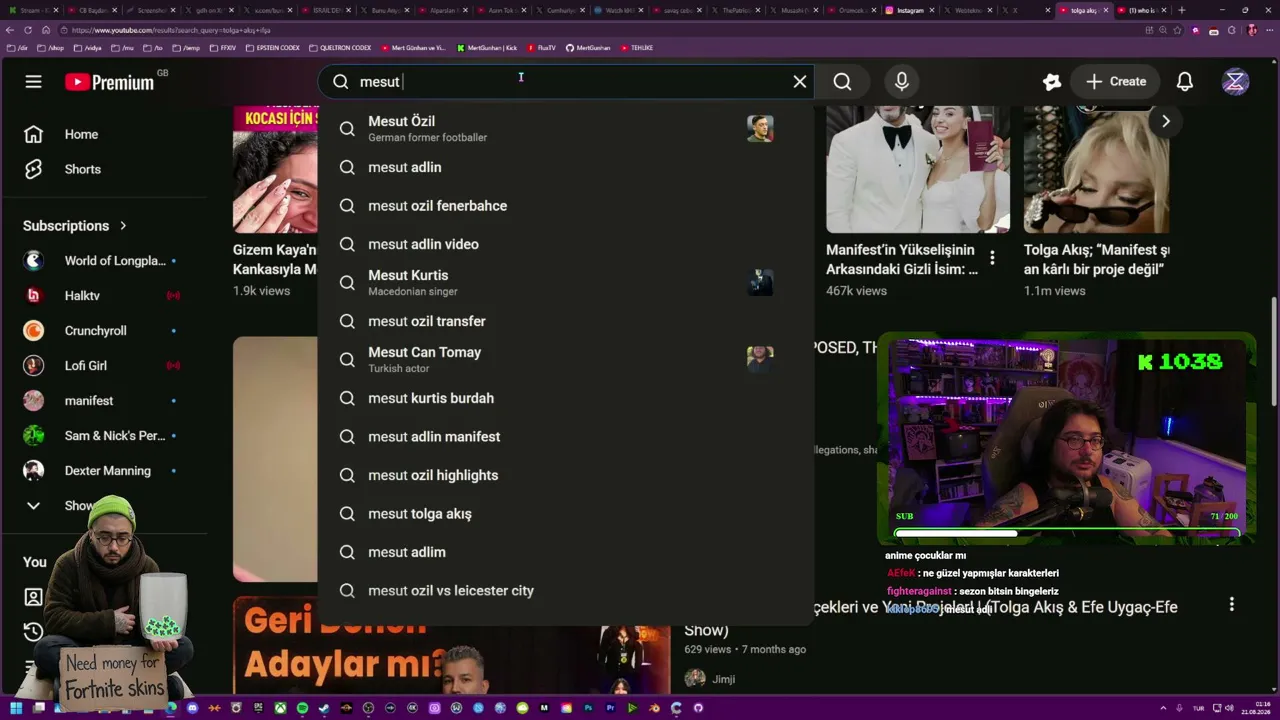Select the 'mesut ozil transfer' suggestion
The image size is (1280, 720).
[566, 321]
